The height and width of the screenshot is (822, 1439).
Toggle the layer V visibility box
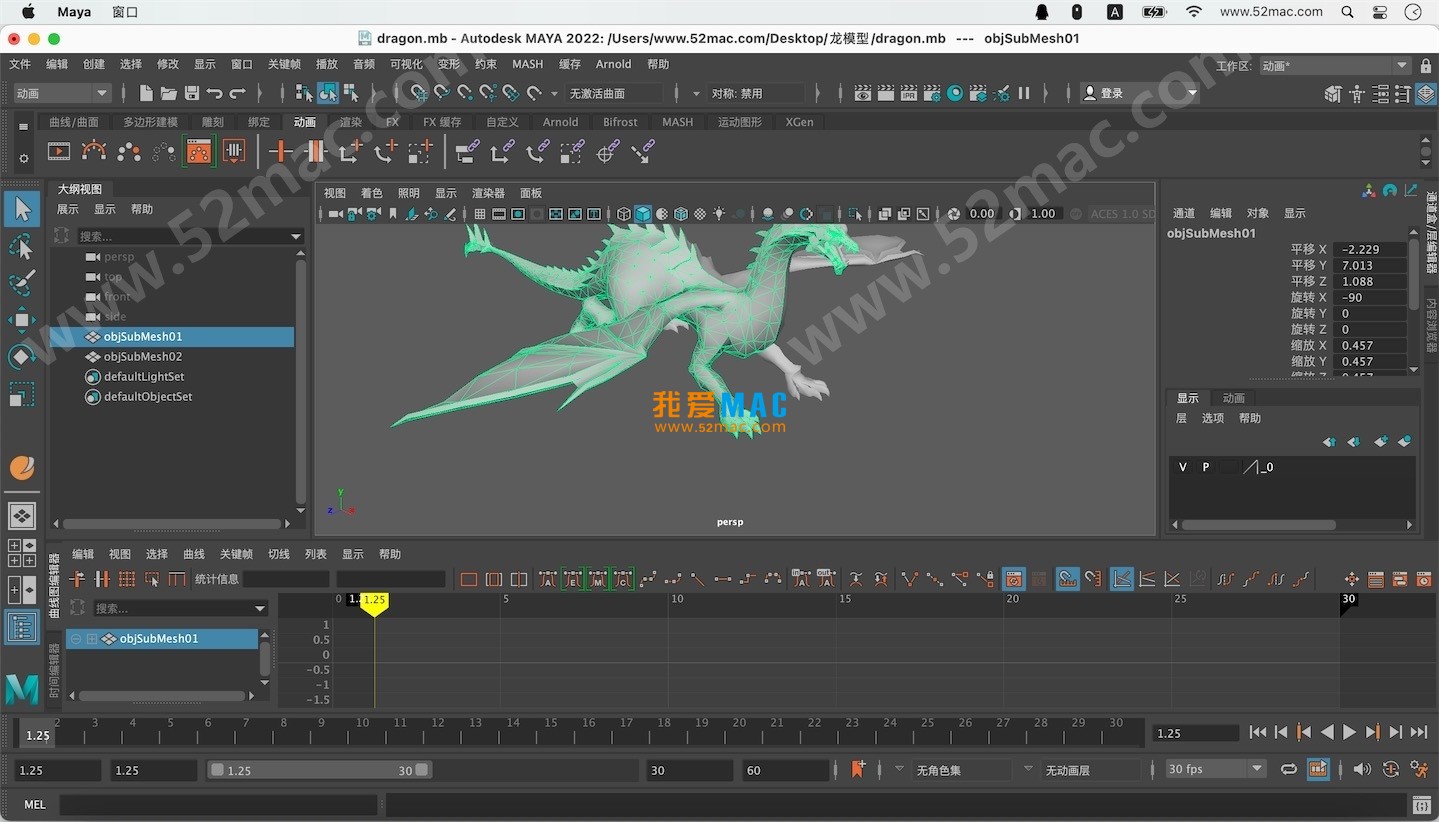point(1183,467)
